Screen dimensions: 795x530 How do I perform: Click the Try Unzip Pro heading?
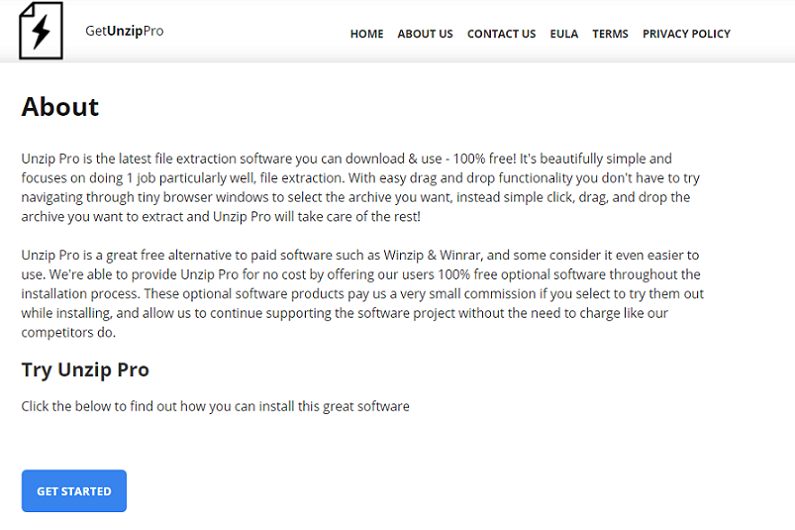85,370
